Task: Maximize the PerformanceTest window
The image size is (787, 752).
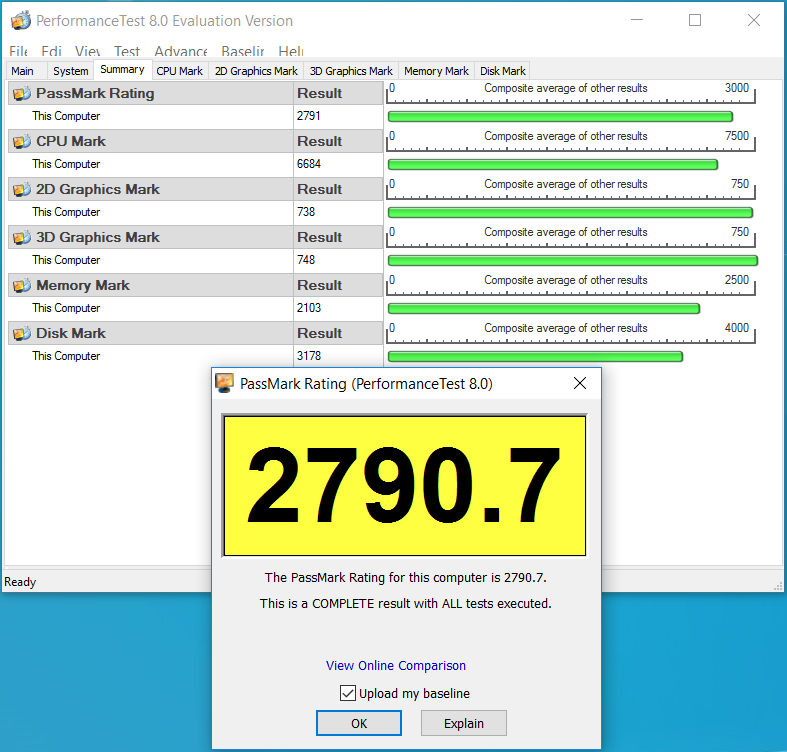Action: point(695,20)
